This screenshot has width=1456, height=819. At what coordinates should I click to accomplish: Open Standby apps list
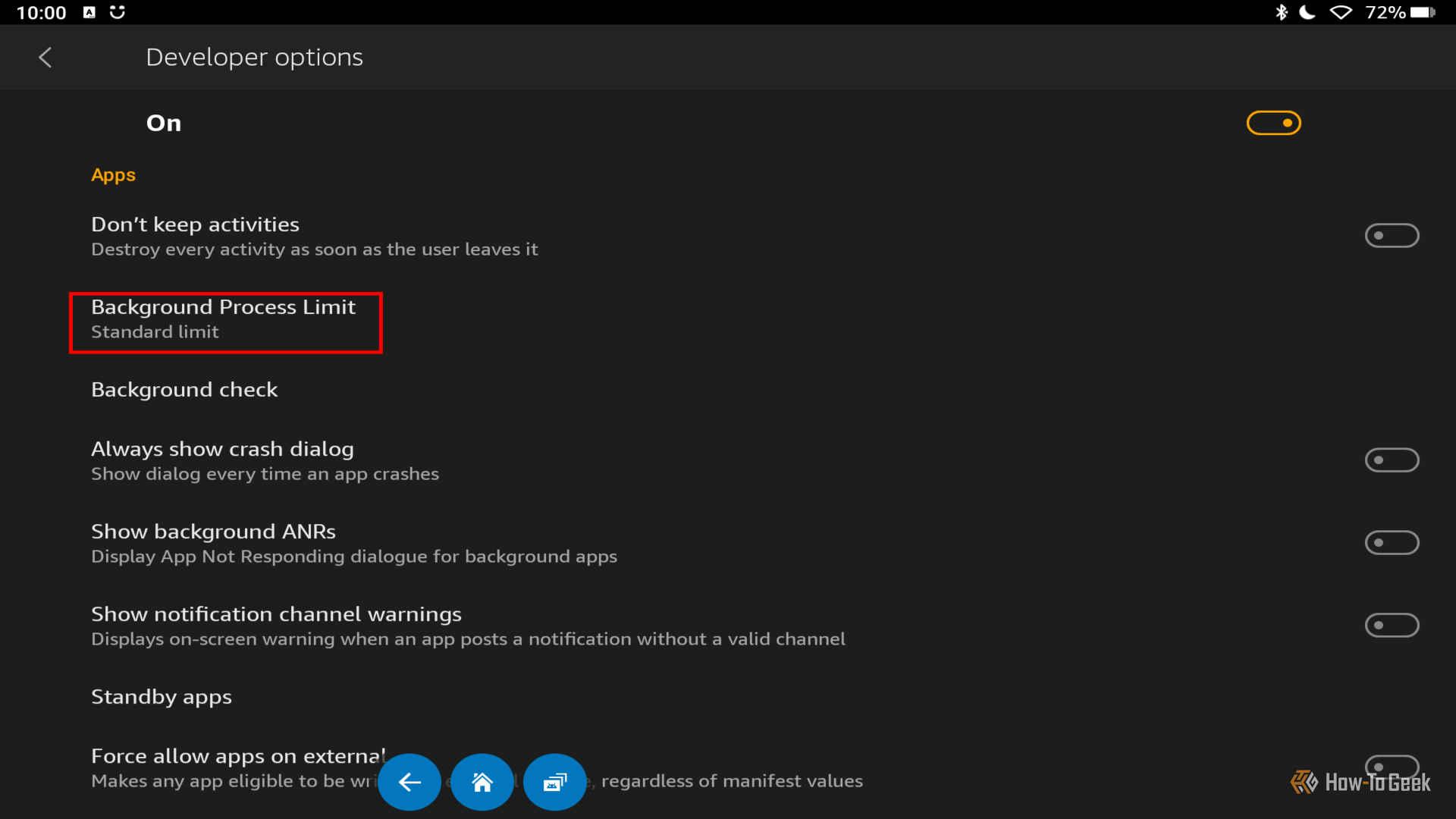(x=728, y=697)
